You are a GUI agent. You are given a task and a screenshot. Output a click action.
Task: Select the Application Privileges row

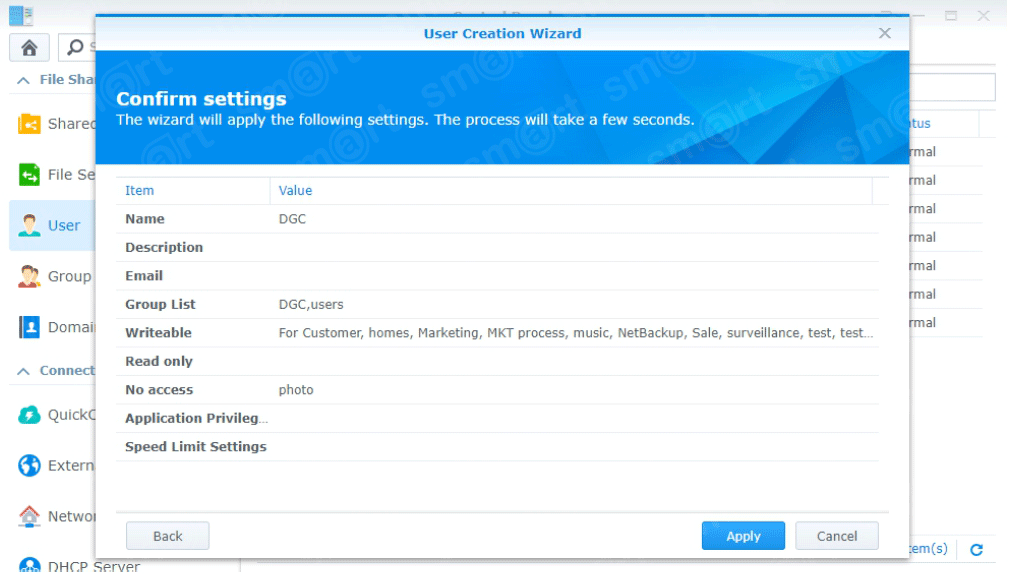click(498, 418)
